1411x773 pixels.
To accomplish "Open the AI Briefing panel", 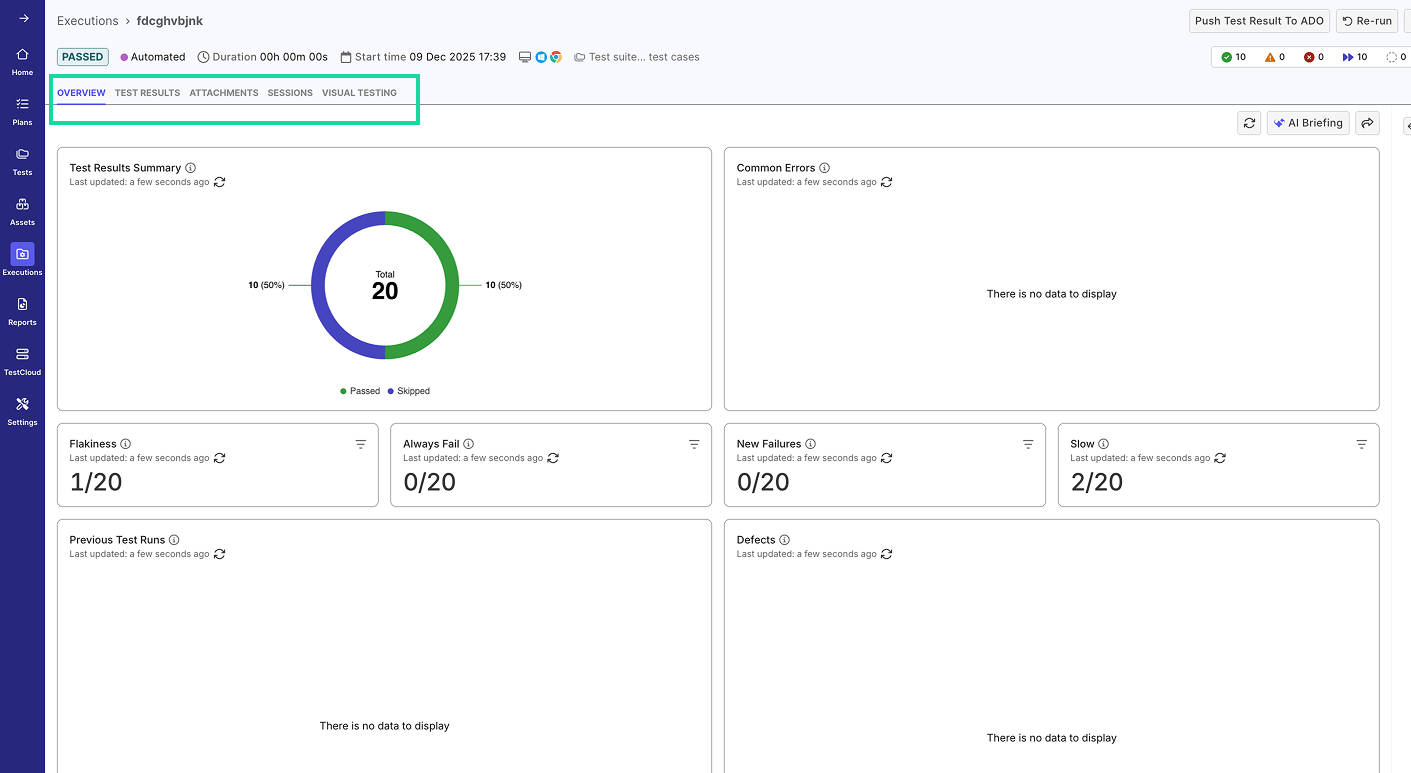I will click(1307, 122).
